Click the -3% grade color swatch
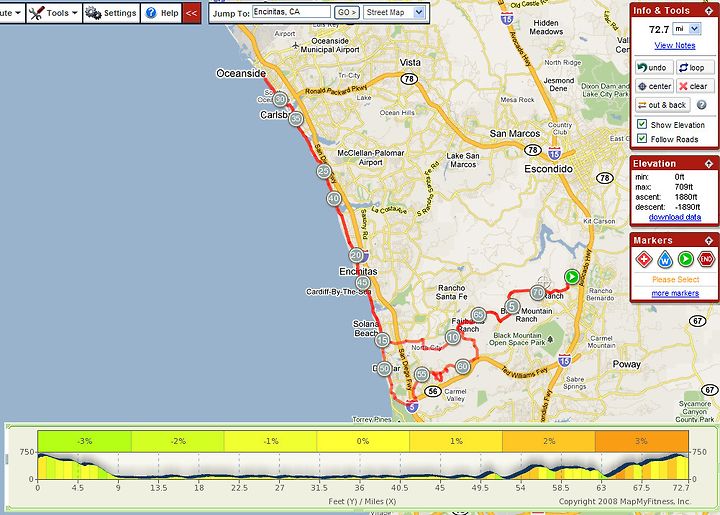The width and height of the screenshot is (720, 515). pos(84,441)
